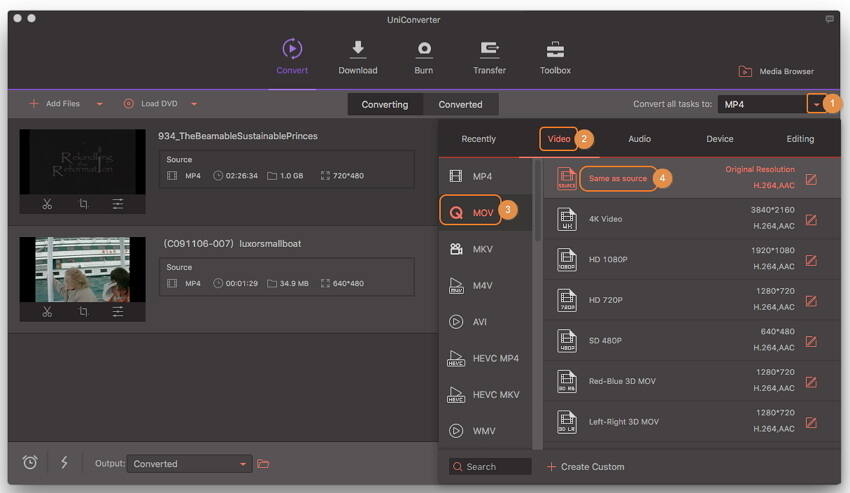Trim the luxorsmallboat video with scissors
The image size is (850, 493).
click(x=47, y=312)
